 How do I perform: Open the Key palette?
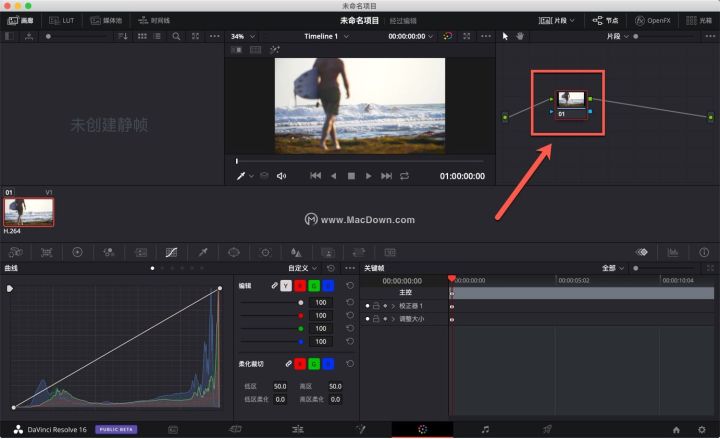click(328, 252)
